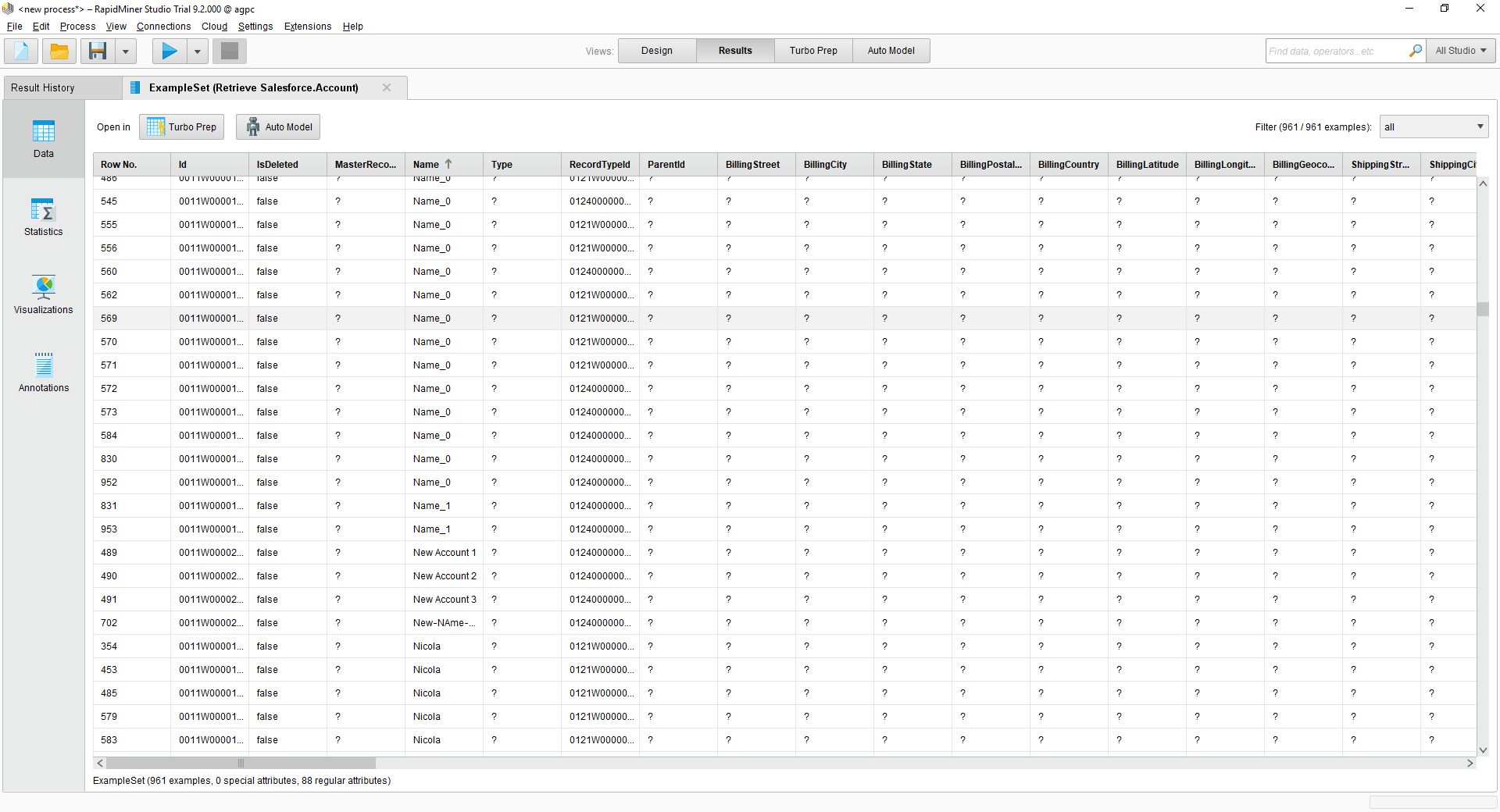Click the stop process icon

pyautogui.click(x=229, y=51)
